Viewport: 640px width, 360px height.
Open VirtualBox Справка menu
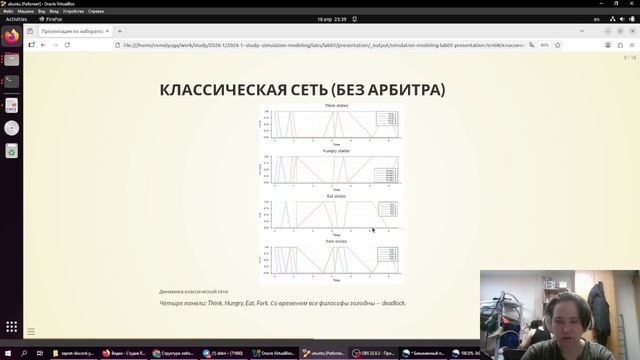(96, 11)
